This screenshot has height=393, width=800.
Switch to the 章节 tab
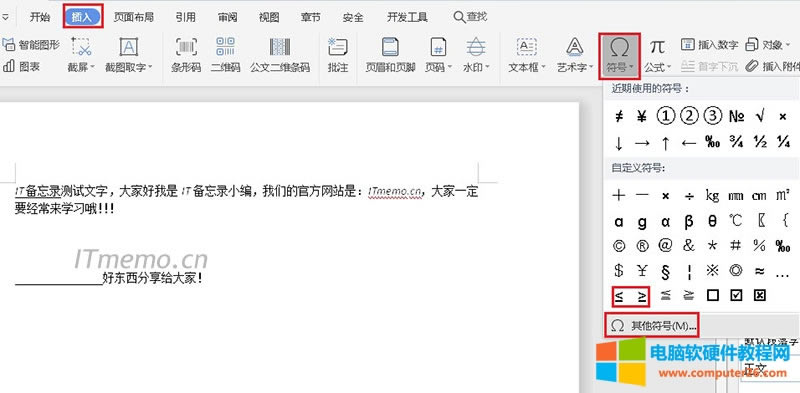(x=311, y=17)
